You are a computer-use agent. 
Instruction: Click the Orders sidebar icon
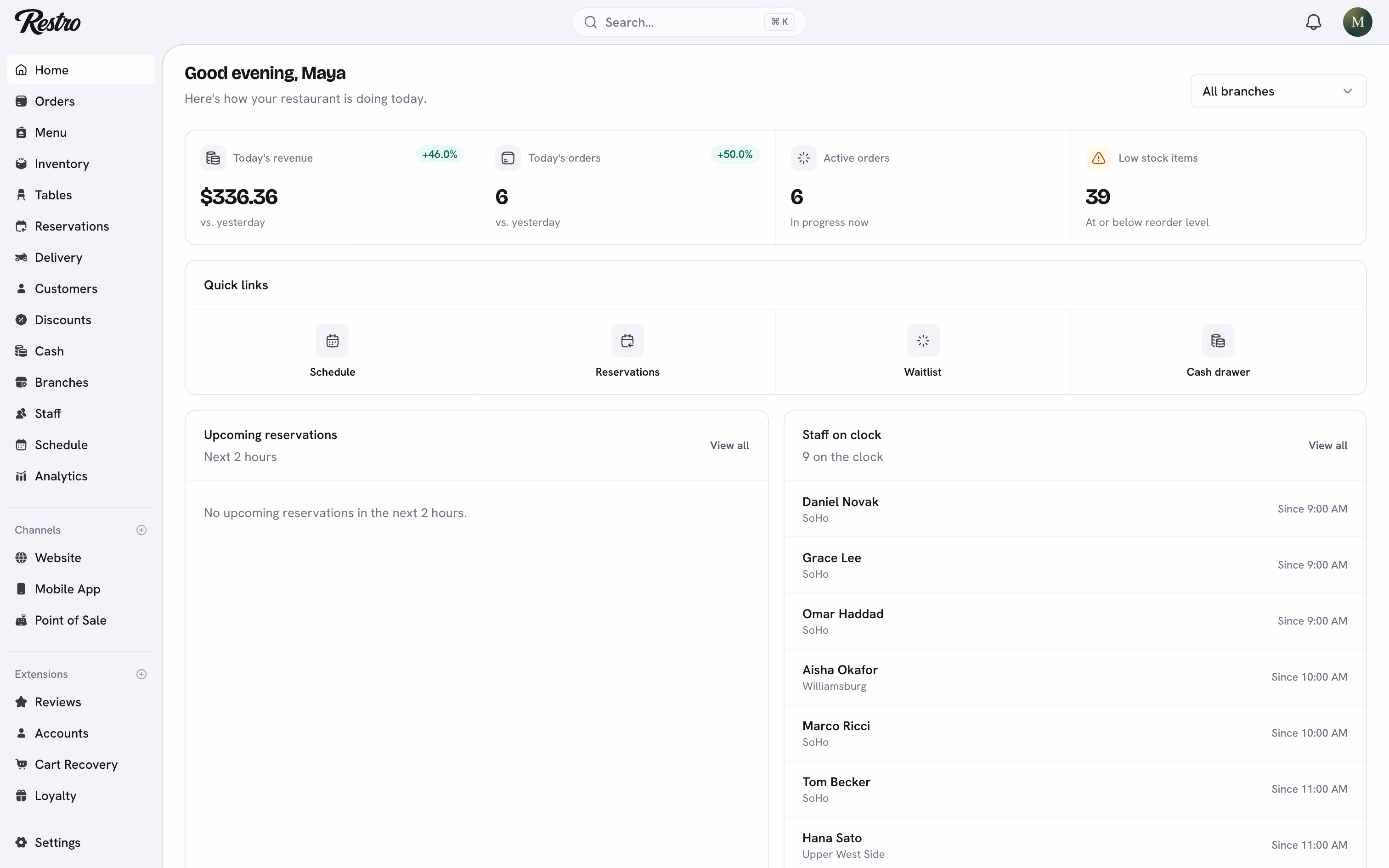21,101
